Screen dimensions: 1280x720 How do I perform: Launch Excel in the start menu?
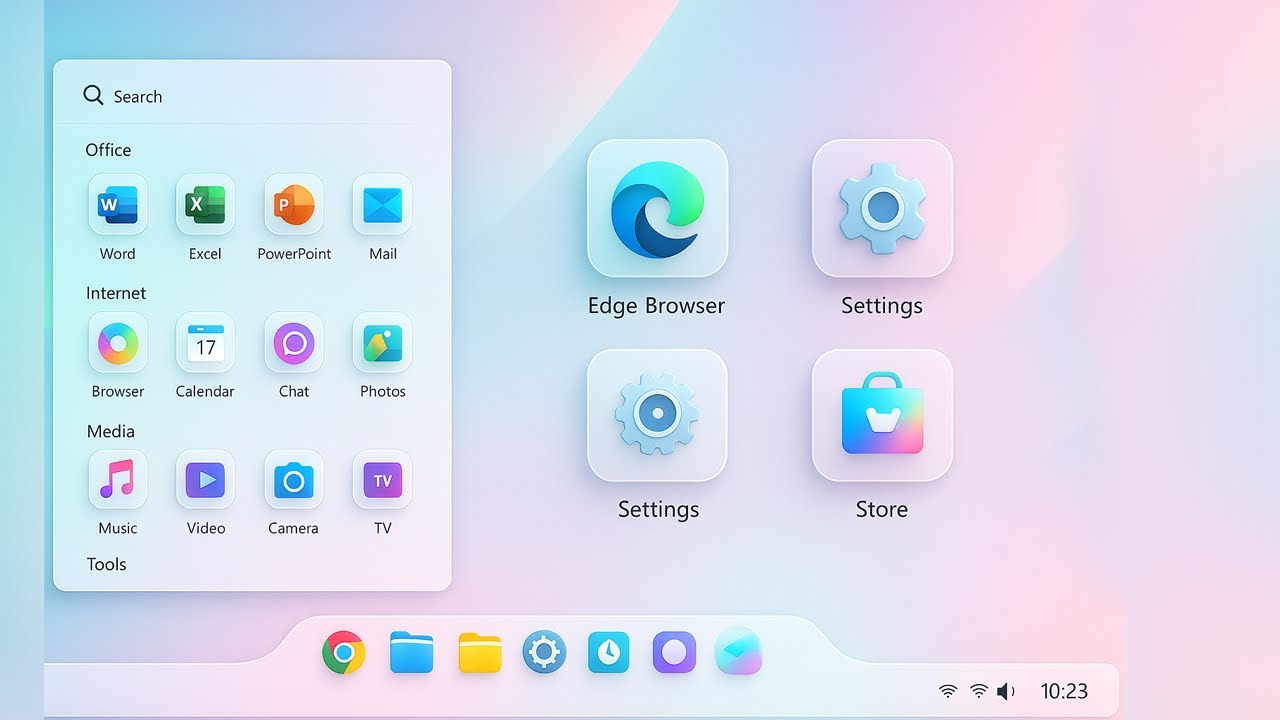(205, 205)
